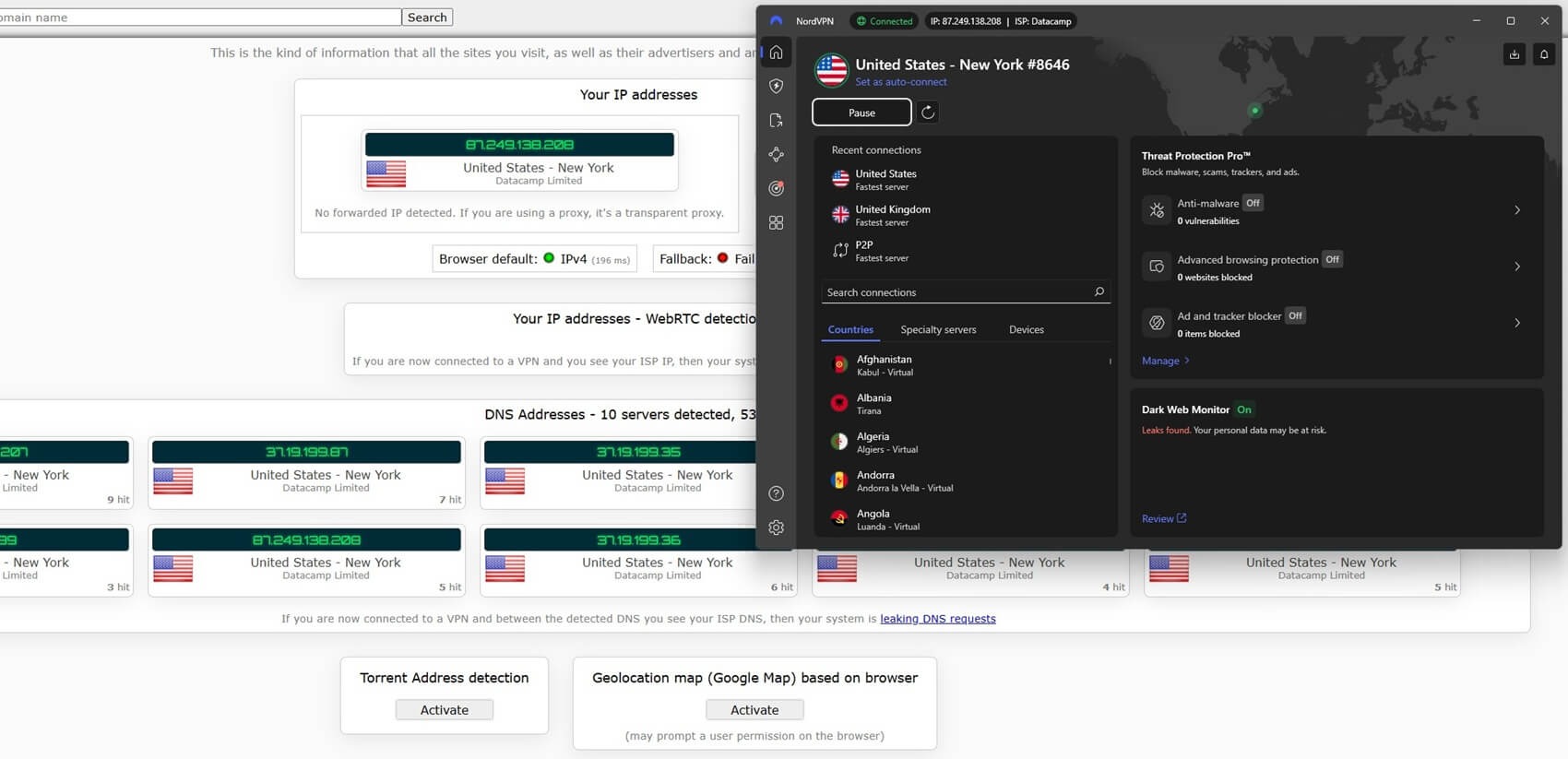Screen dimensions: 1568x759
Task: Click Algeria flag in country list
Action: click(x=839, y=442)
